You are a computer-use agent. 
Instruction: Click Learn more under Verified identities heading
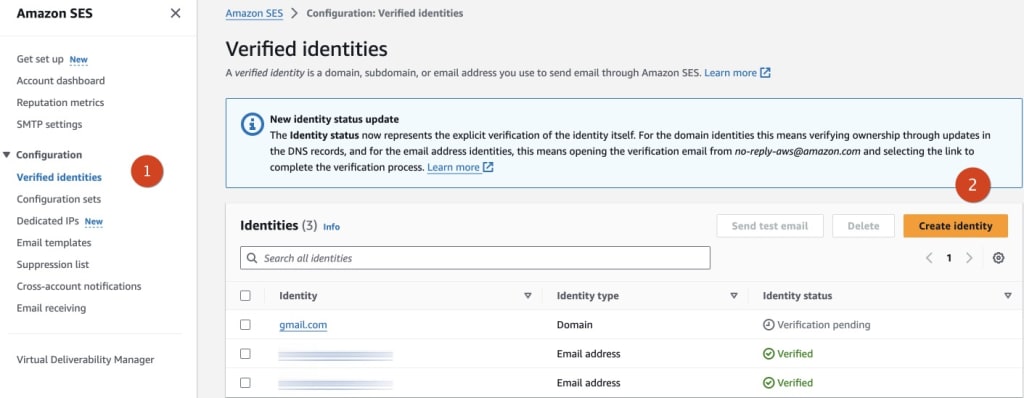[x=730, y=73]
